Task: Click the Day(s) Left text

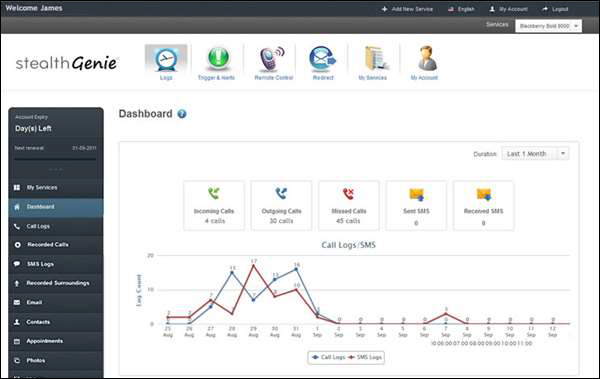Action: pos(33,129)
